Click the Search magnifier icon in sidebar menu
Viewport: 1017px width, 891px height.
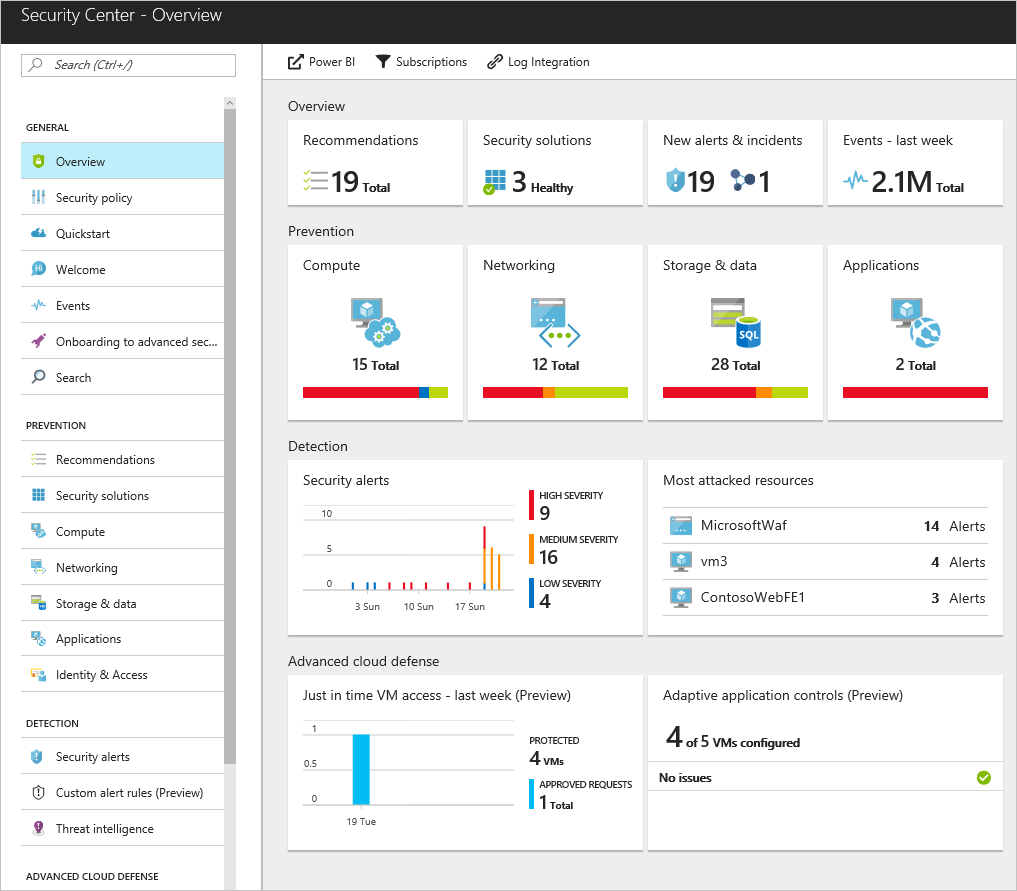38,376
